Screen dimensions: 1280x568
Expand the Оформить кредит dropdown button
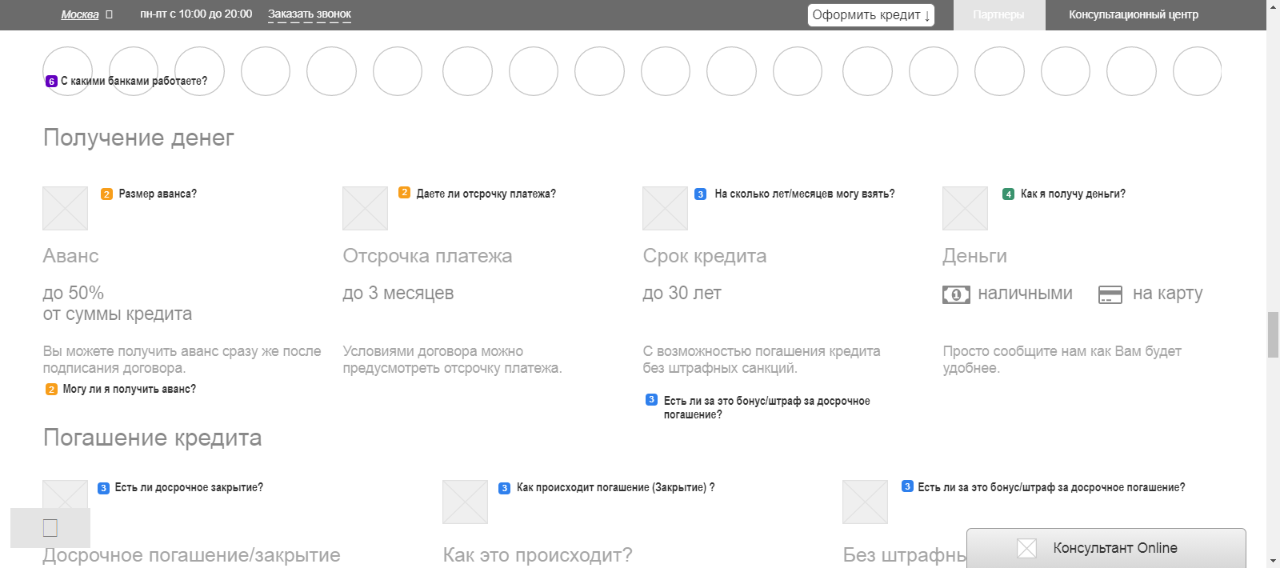pyautogui.click(x=871, y=15)
